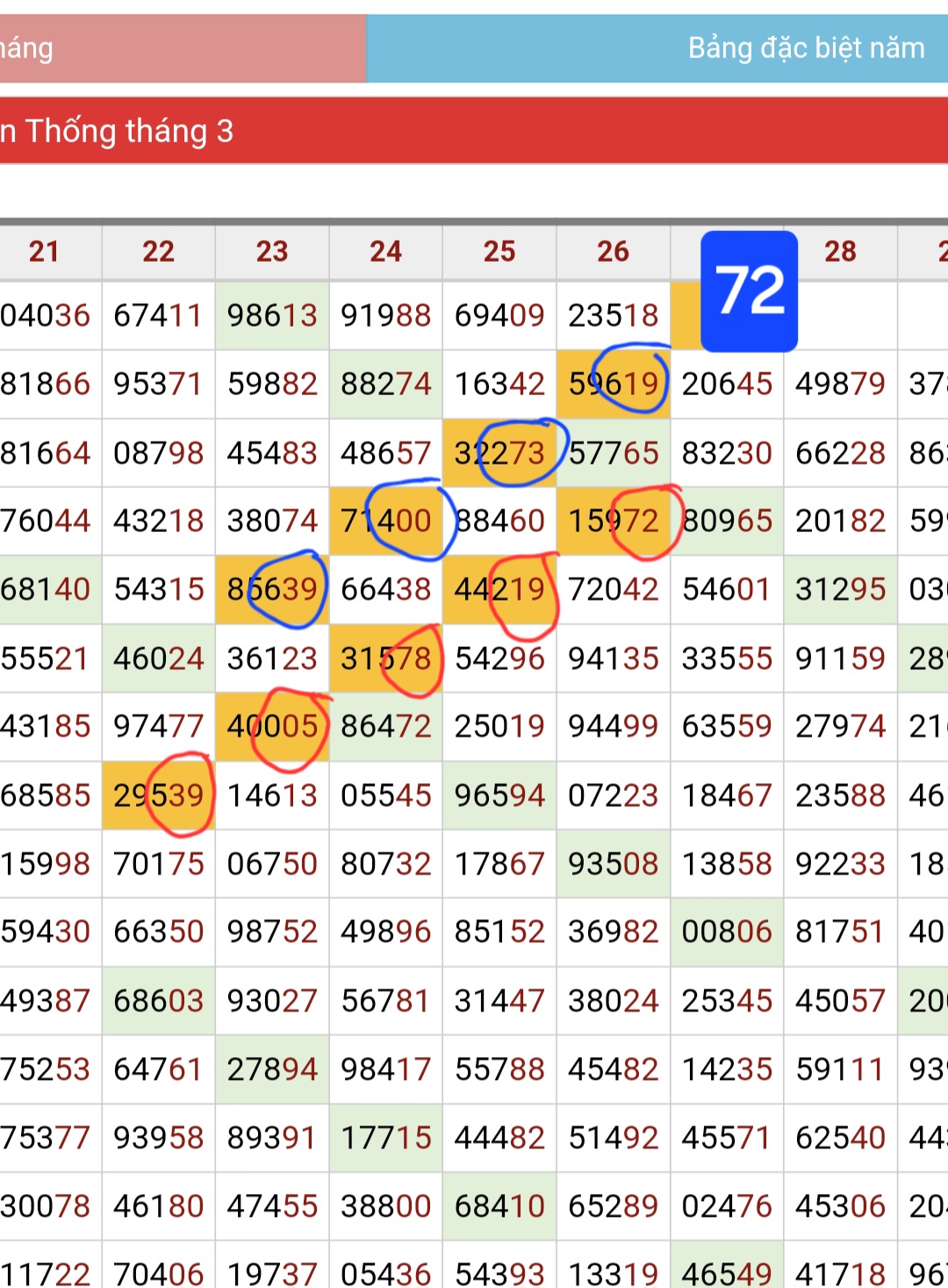Select the green cell 31295
Image resolution: width=948 pixels, height=1288 pixels.
pyautogui.click(x=841, y=589)
